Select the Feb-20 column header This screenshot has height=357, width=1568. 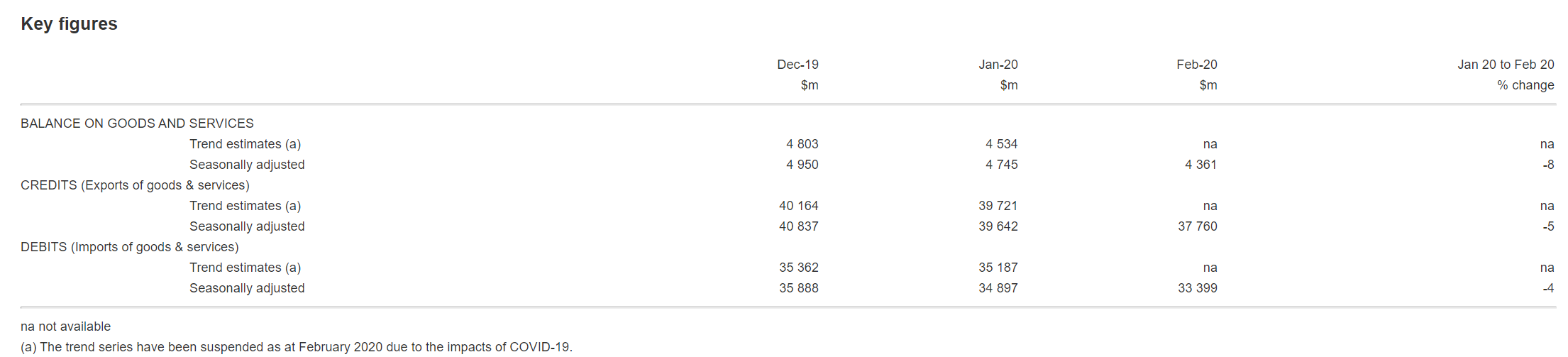(x=1196, y=65)
